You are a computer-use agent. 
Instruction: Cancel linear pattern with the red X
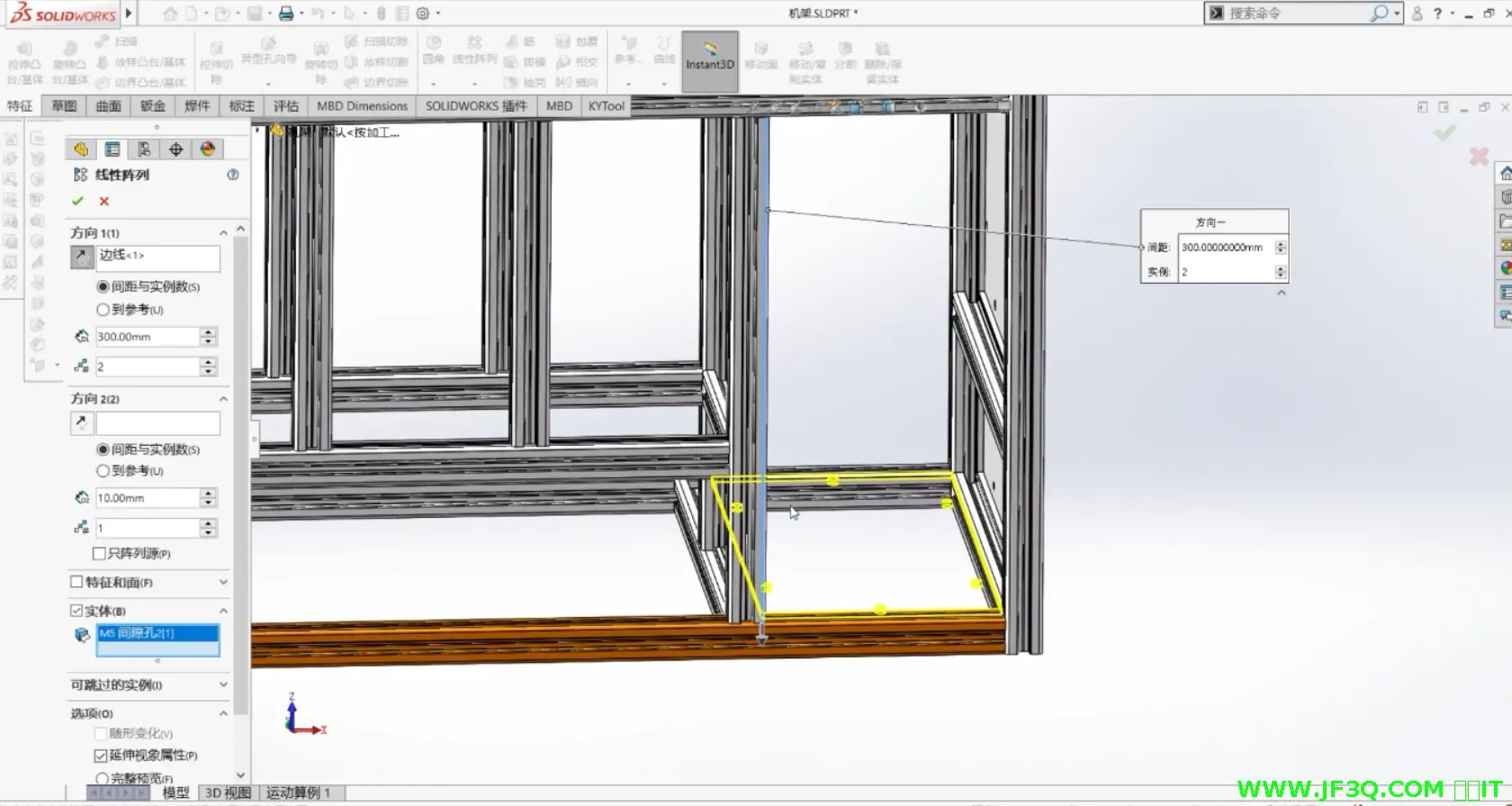pos(104,202)
